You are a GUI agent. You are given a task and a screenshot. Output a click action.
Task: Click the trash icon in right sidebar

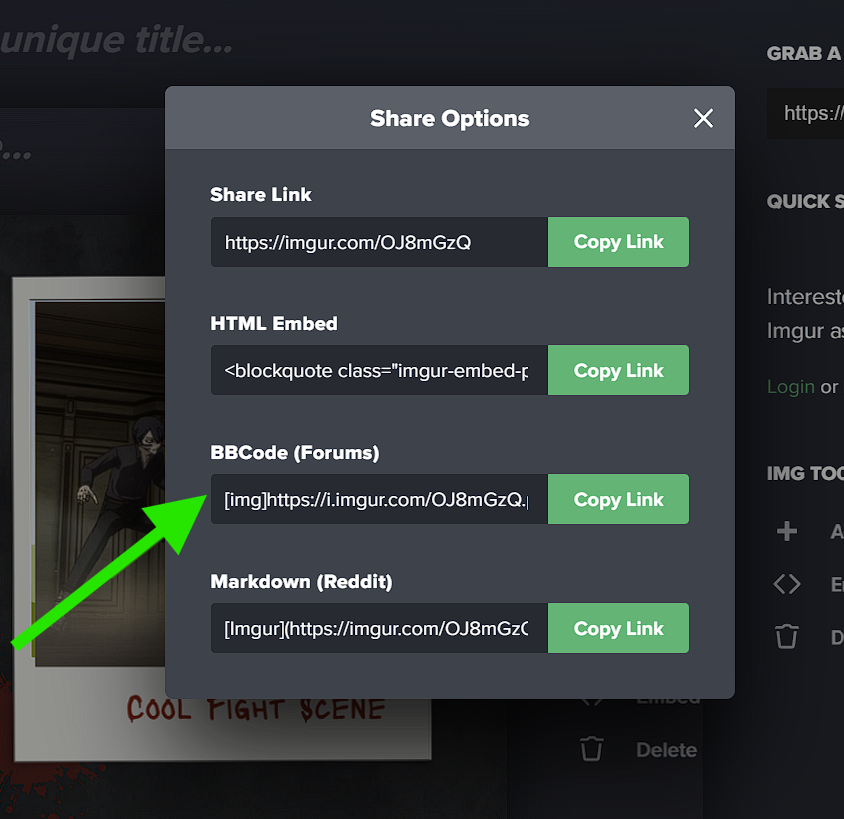click(786, 637)
